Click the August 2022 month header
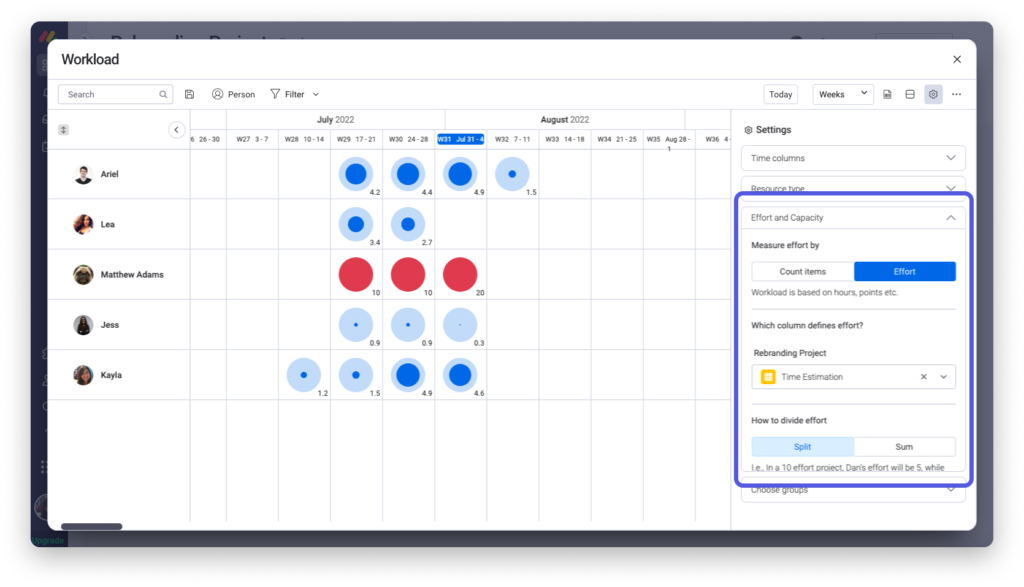This screenshot has height=587, width=1024. tap(565, 119)
